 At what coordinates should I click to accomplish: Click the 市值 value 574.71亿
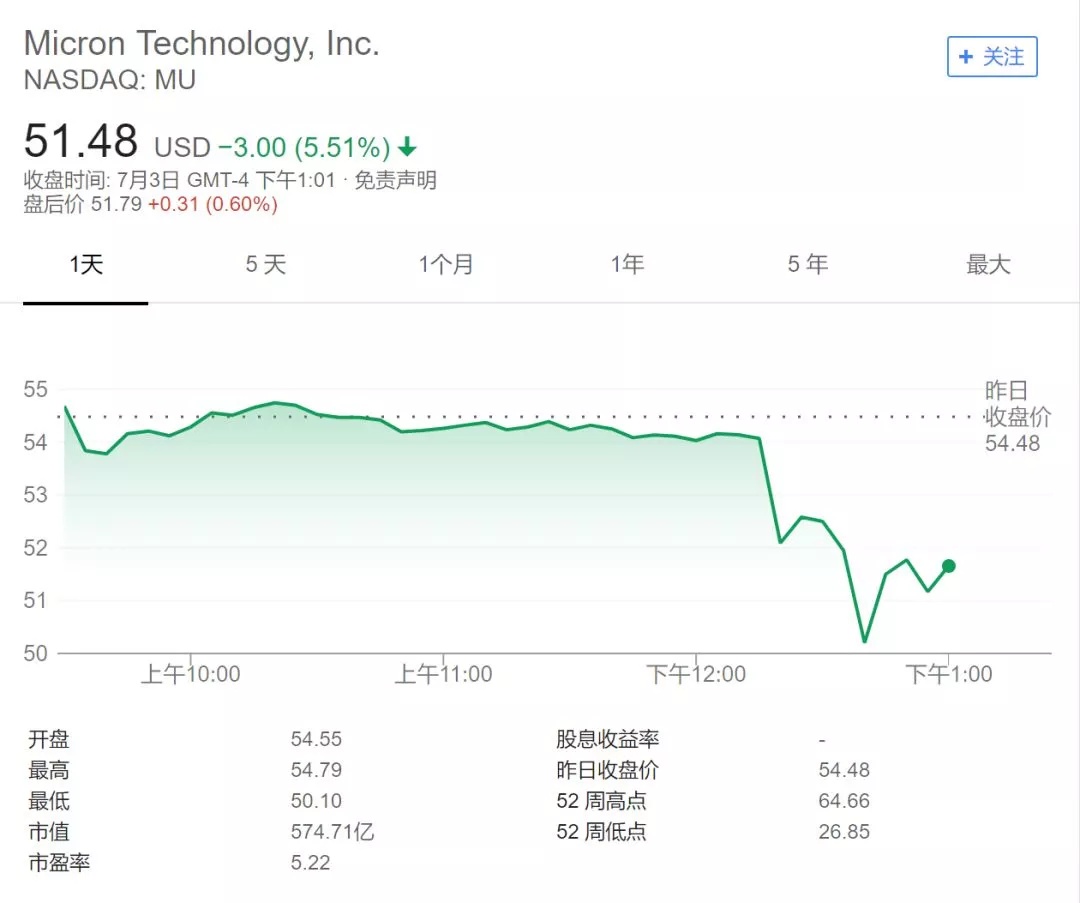coord(332,831)
